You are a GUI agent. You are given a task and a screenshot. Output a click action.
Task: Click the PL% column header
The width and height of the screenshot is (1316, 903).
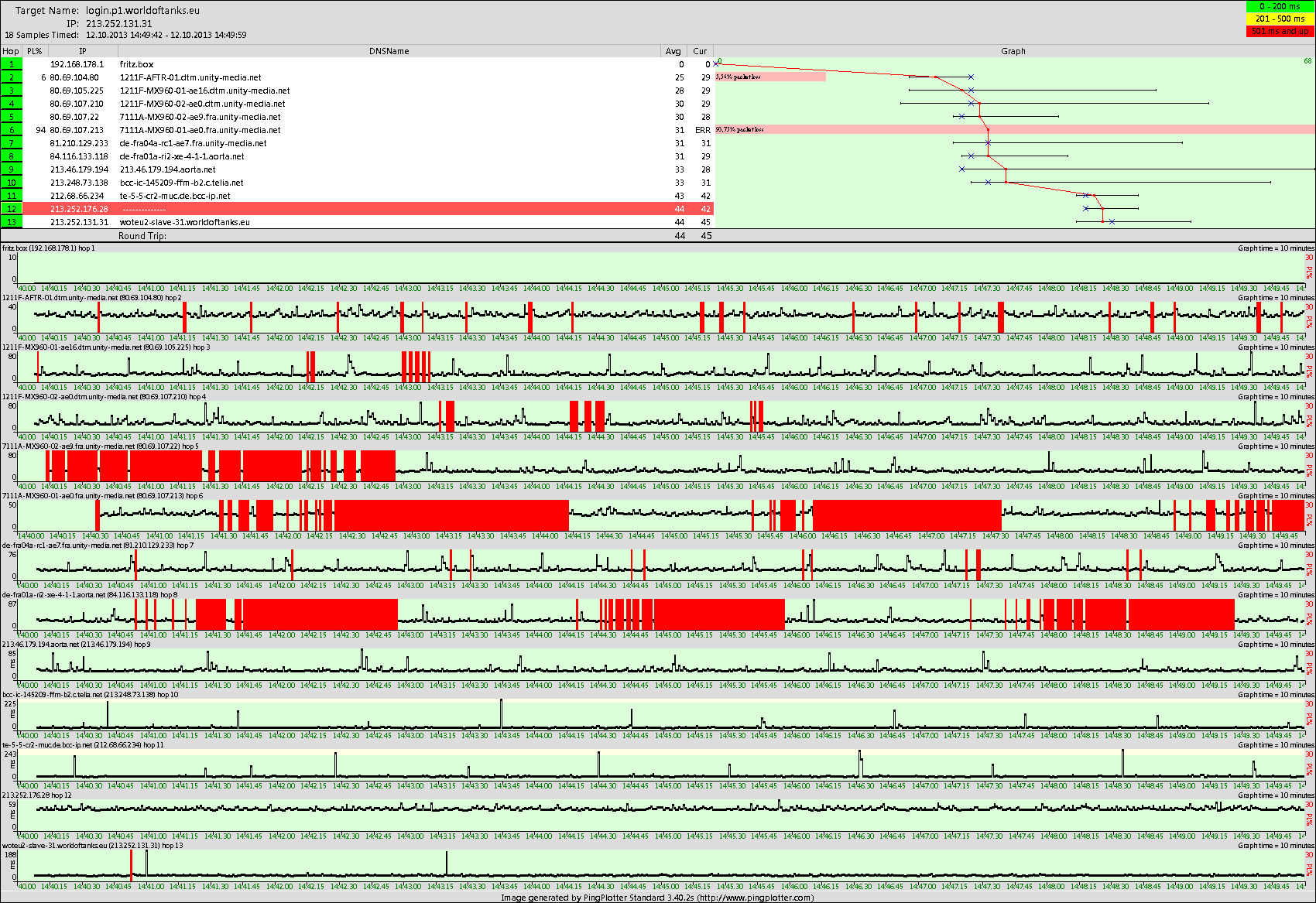[35, 51]
